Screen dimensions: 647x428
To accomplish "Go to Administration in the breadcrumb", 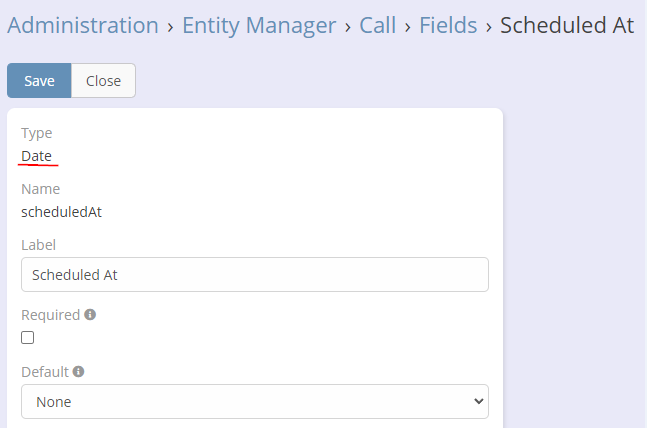I will tap(83, 25).
